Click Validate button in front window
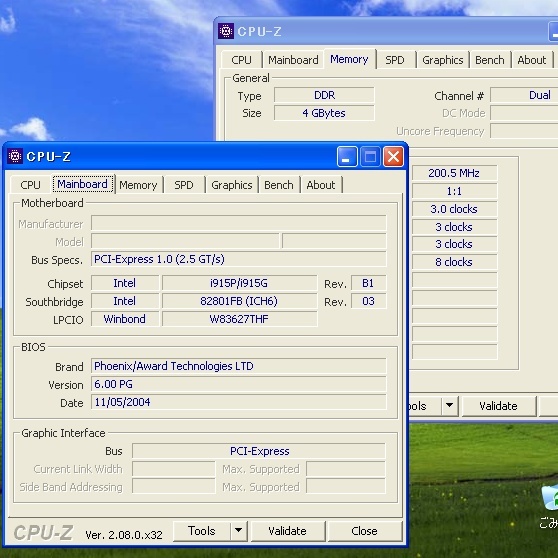This screenshot has height=558, width=558. pos(288,531)
